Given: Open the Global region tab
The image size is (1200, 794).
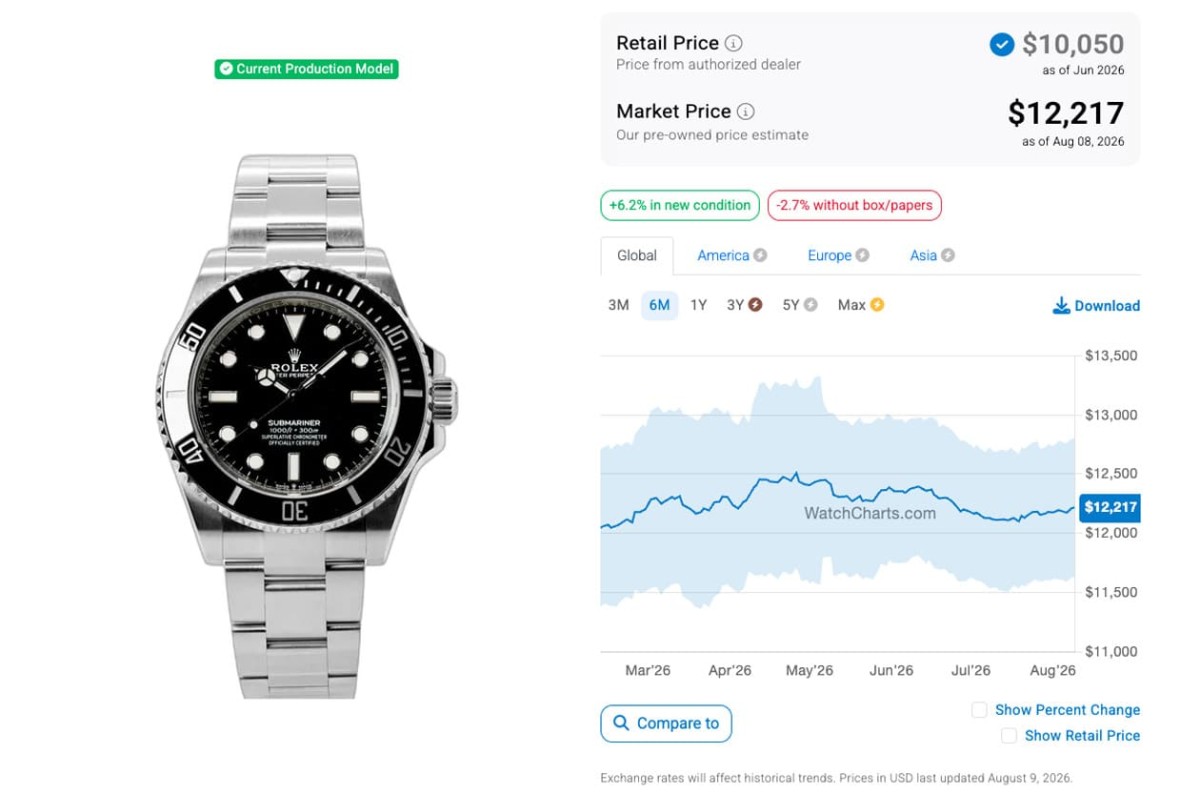Looking at the screenshot, I should tap(637, 256).
